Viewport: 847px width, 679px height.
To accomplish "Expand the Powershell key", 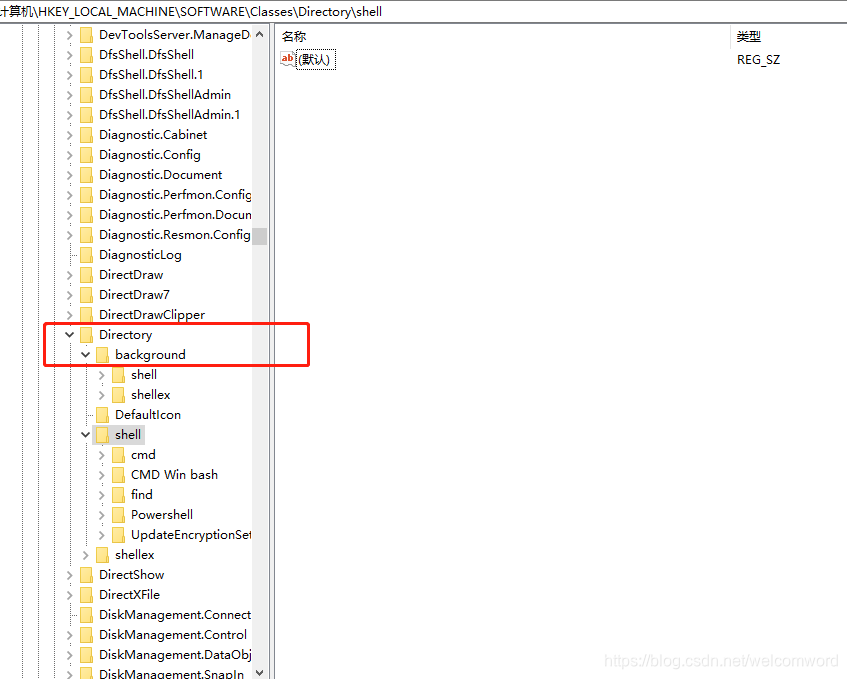I will pos(102,515).
